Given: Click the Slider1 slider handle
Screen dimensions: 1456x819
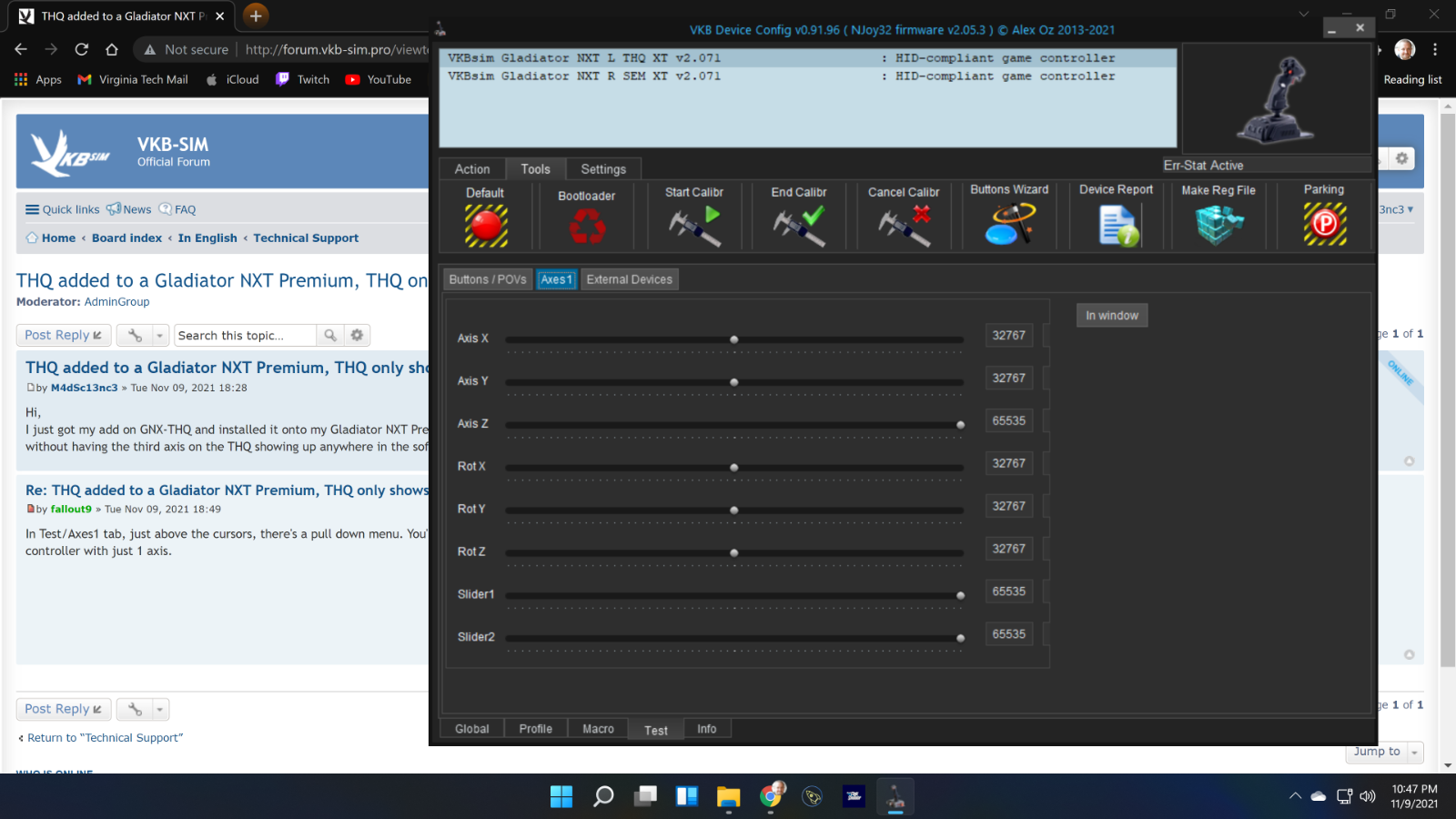Looking at the screenshot, I should click(961, 595).
